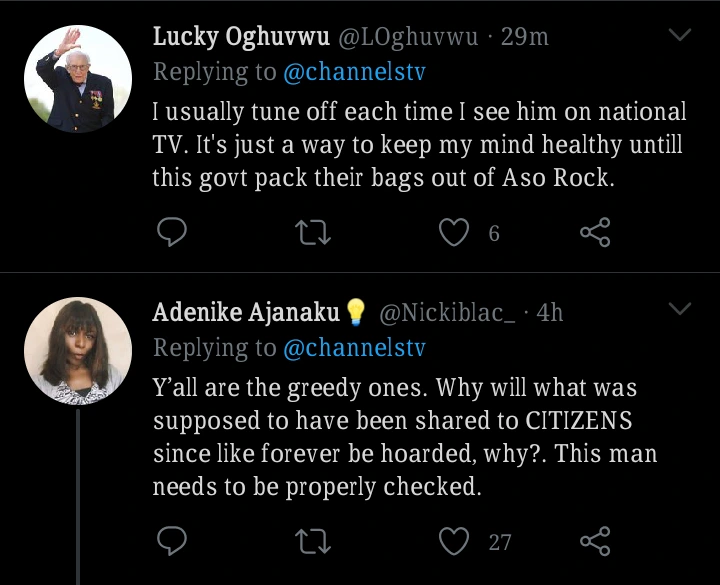The image size is (720, 585).
Task: Reply to Adenike Ajanaku's tweet
Action: 172,541
